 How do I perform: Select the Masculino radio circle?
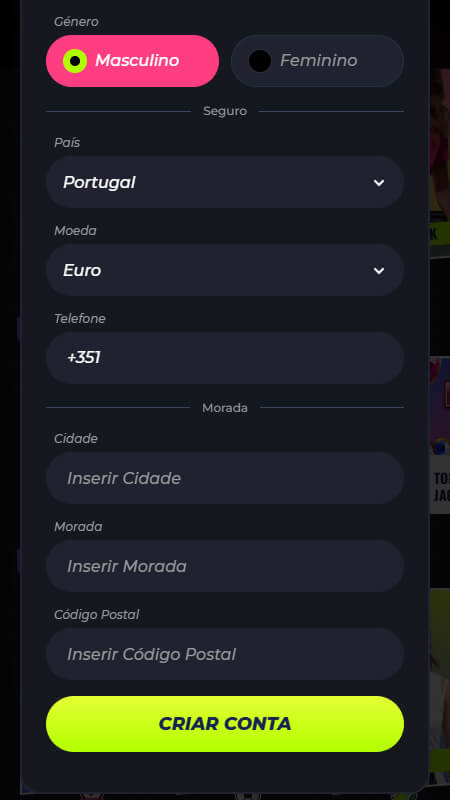[x=75, y=61]
